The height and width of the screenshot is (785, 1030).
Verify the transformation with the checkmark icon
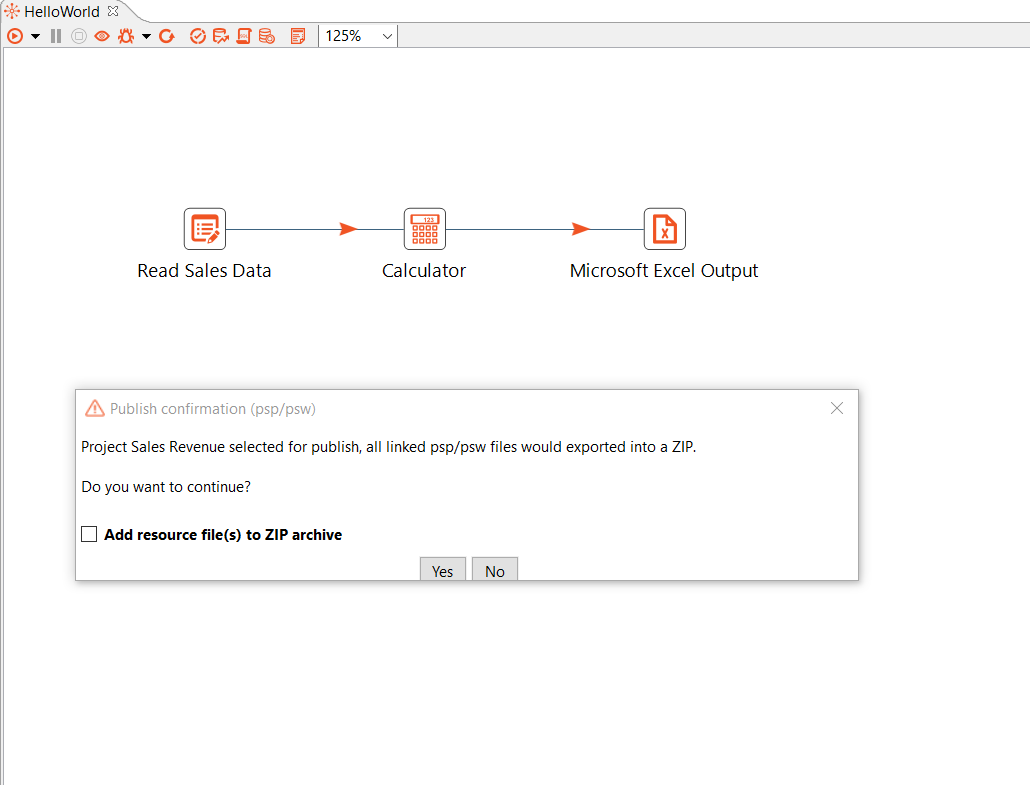coord(198,36)
